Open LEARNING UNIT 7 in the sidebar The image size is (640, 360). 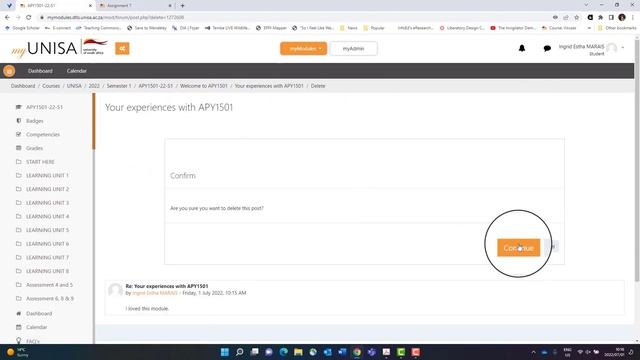(47, 258)
